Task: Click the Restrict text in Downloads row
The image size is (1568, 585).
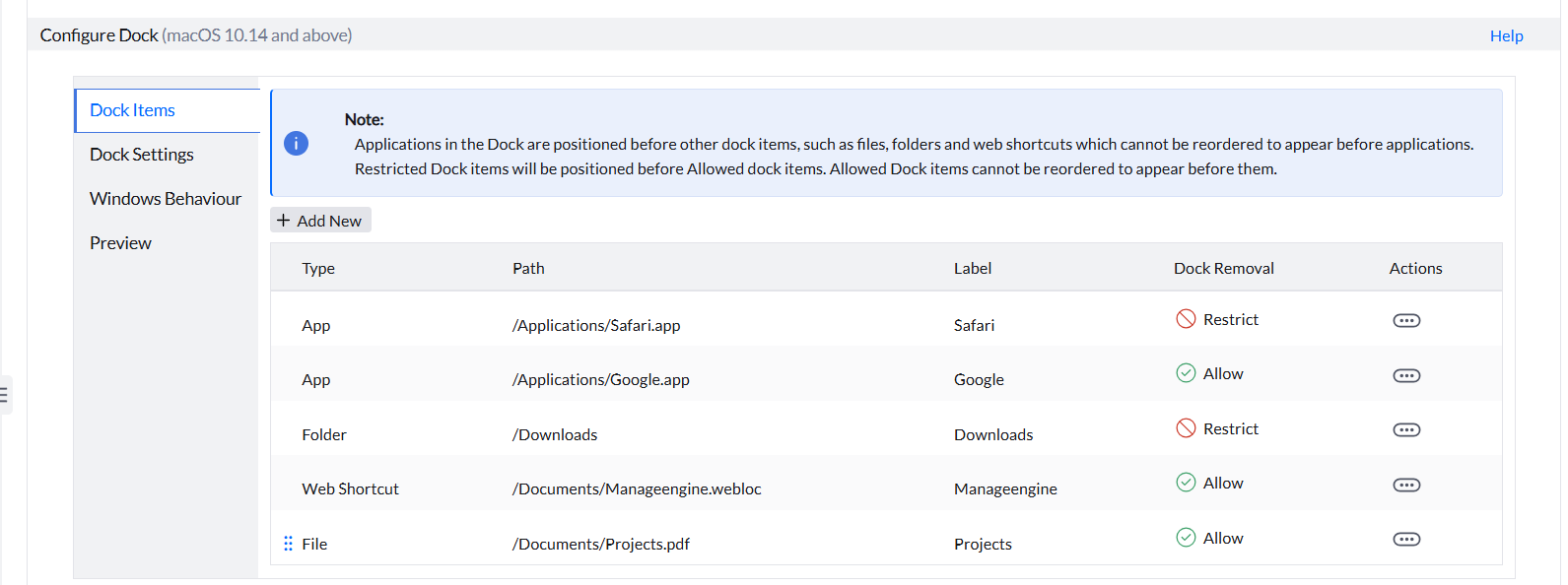Action: click(x=1230, y=429)
